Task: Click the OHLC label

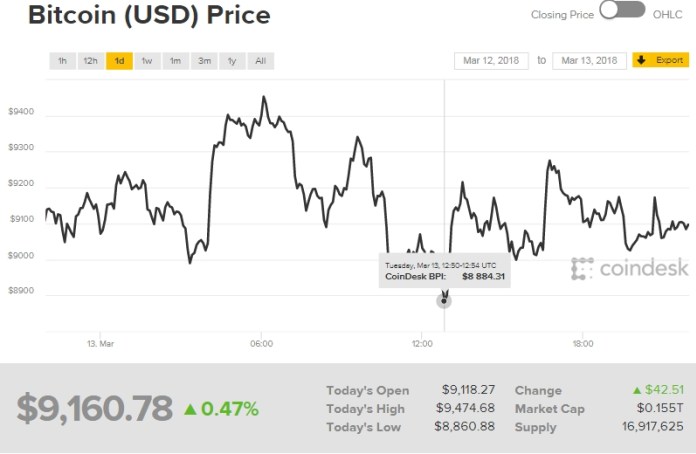Action: pyautogui.click(x=668, y=14)
